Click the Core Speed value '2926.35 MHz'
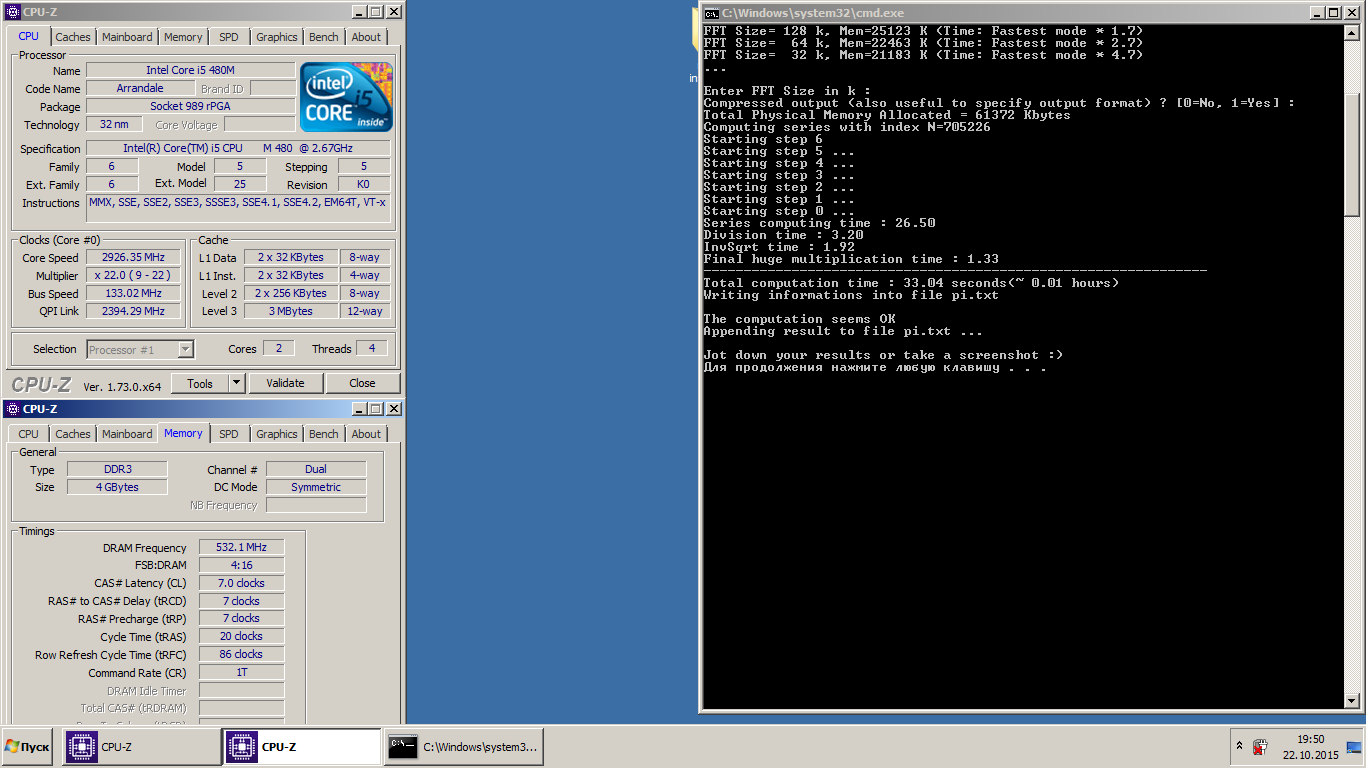Screen dimensions: 1366x768 pos(133,257)
